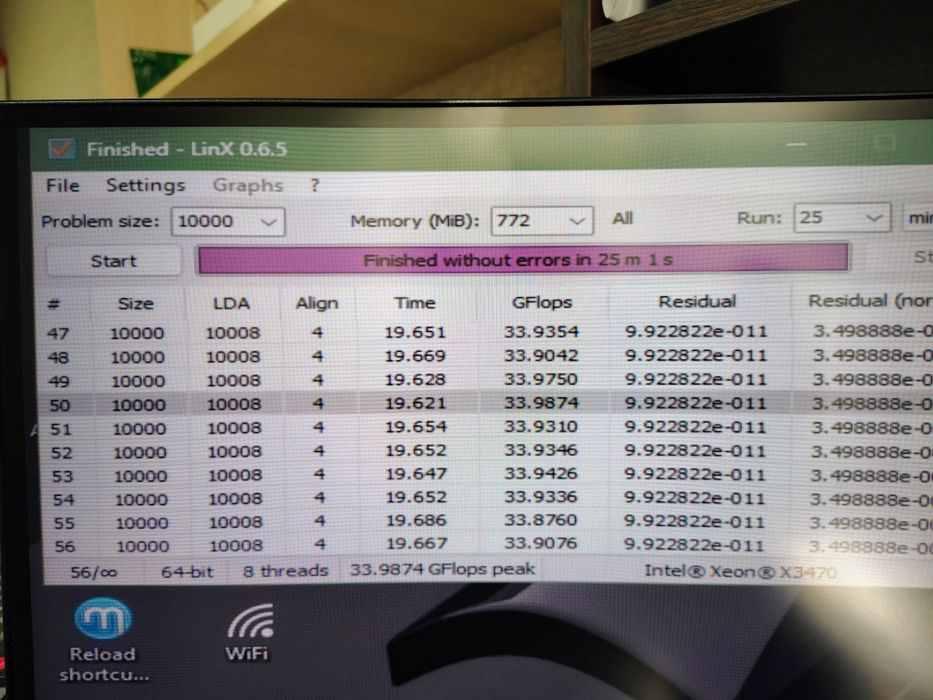
Task: Select result row number 52
Action: pyautogui.click(x=488, y=451)
